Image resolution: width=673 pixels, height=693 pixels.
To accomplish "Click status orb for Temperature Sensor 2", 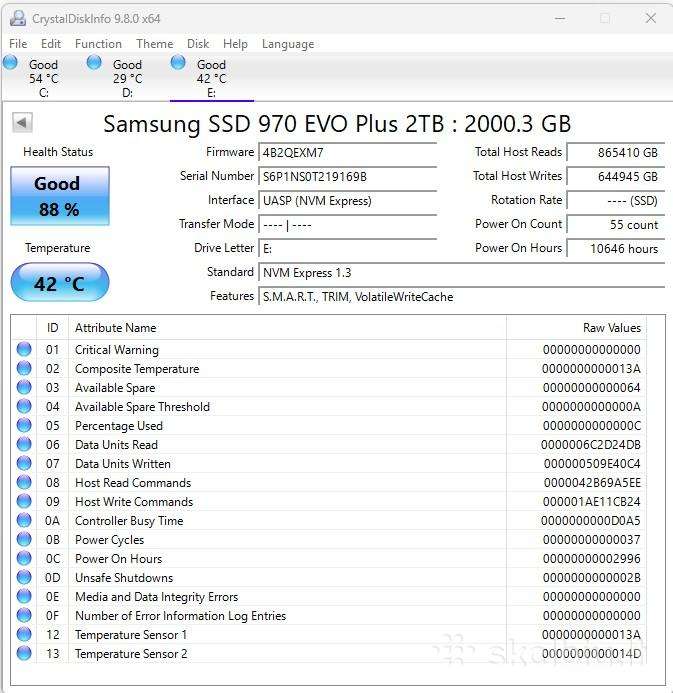I will point(24,653).
